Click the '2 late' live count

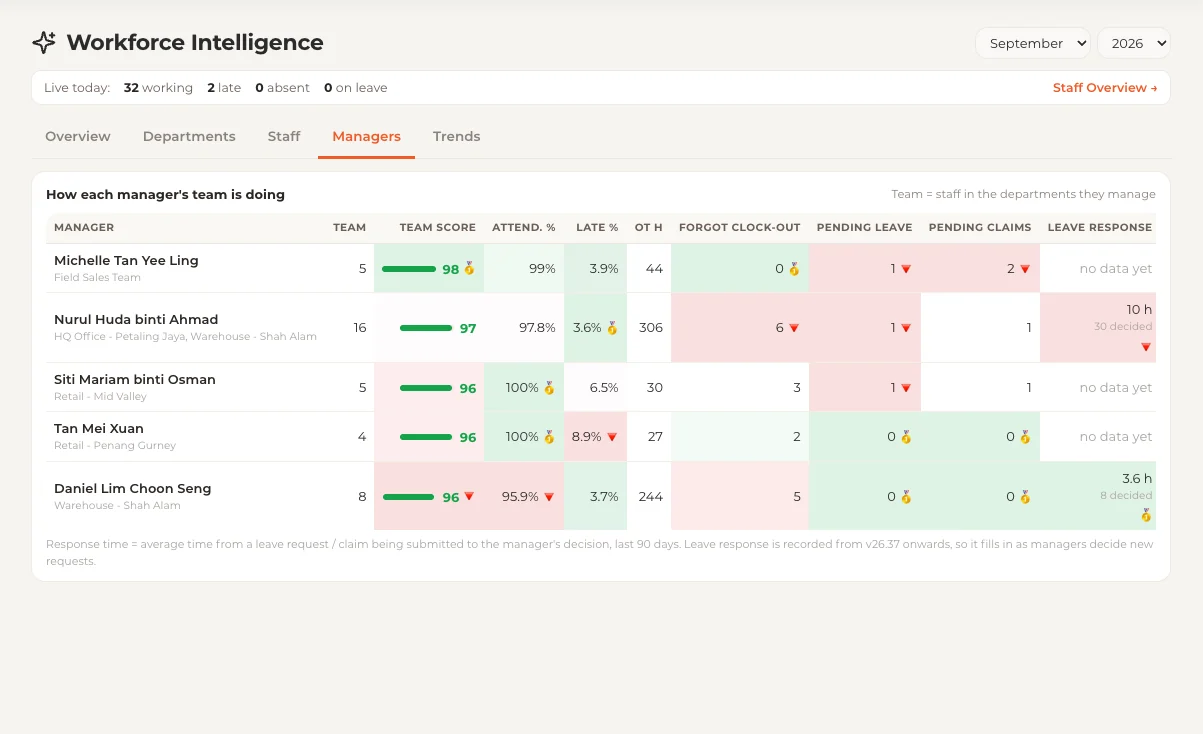point(224,88)
